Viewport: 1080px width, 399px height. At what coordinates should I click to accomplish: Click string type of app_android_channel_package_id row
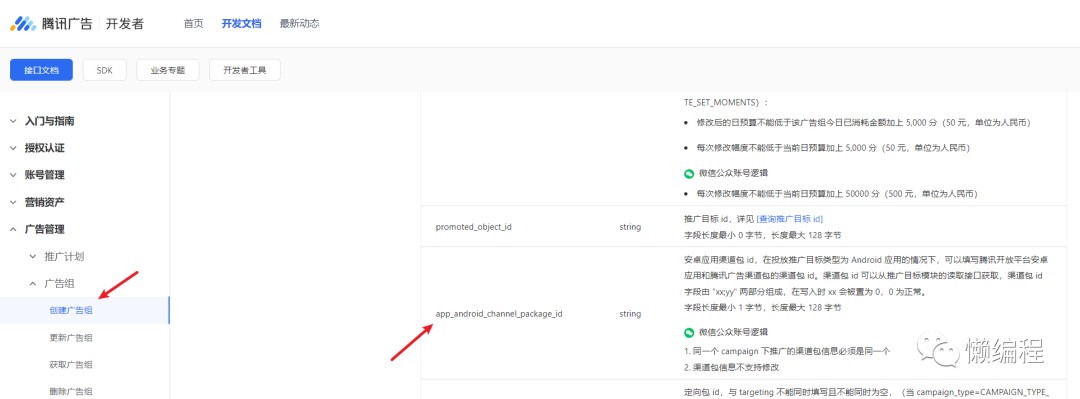630,314
